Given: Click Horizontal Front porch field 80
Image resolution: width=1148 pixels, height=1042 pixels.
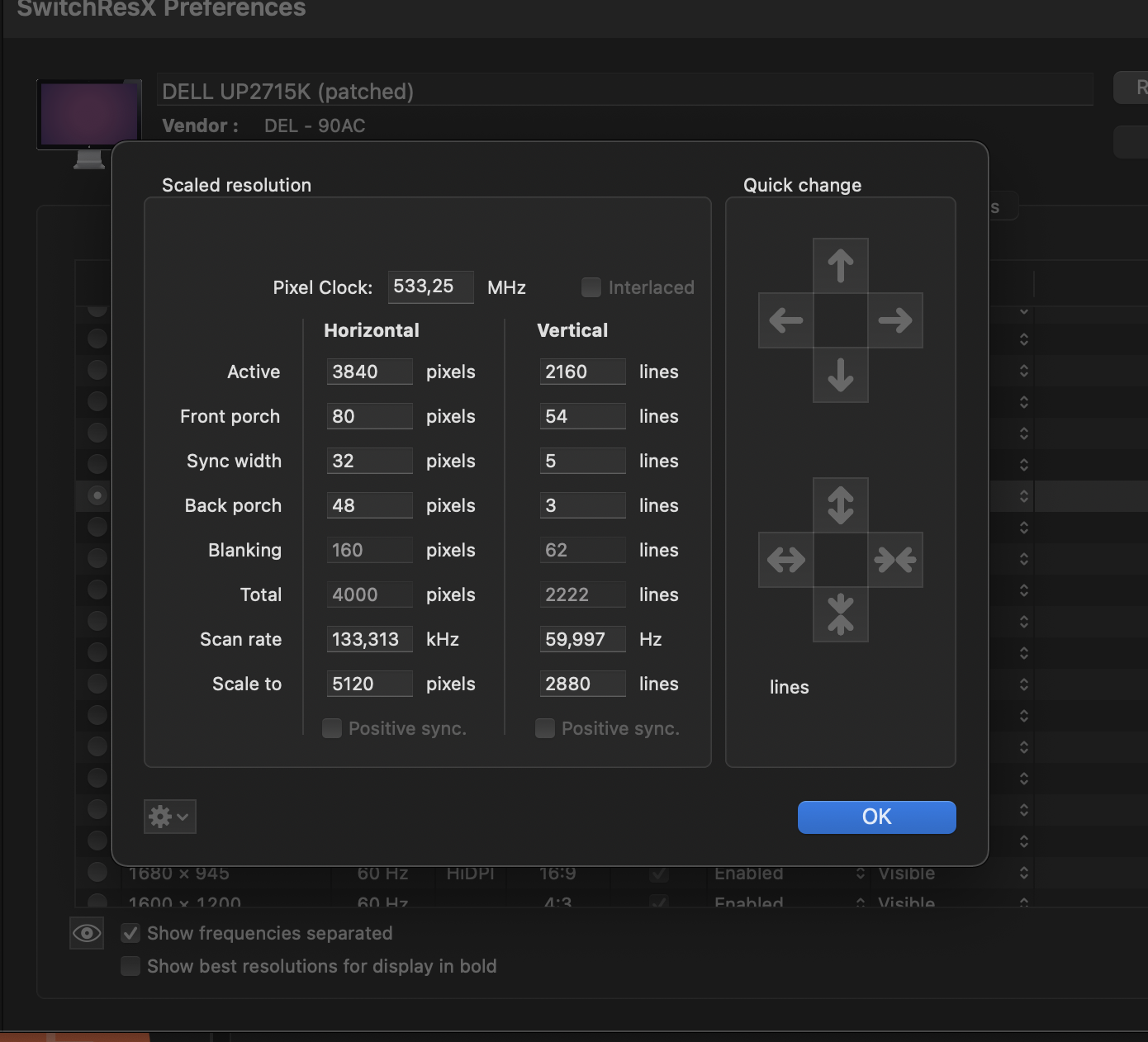Looking at the screenshot, I should [370, 416].
